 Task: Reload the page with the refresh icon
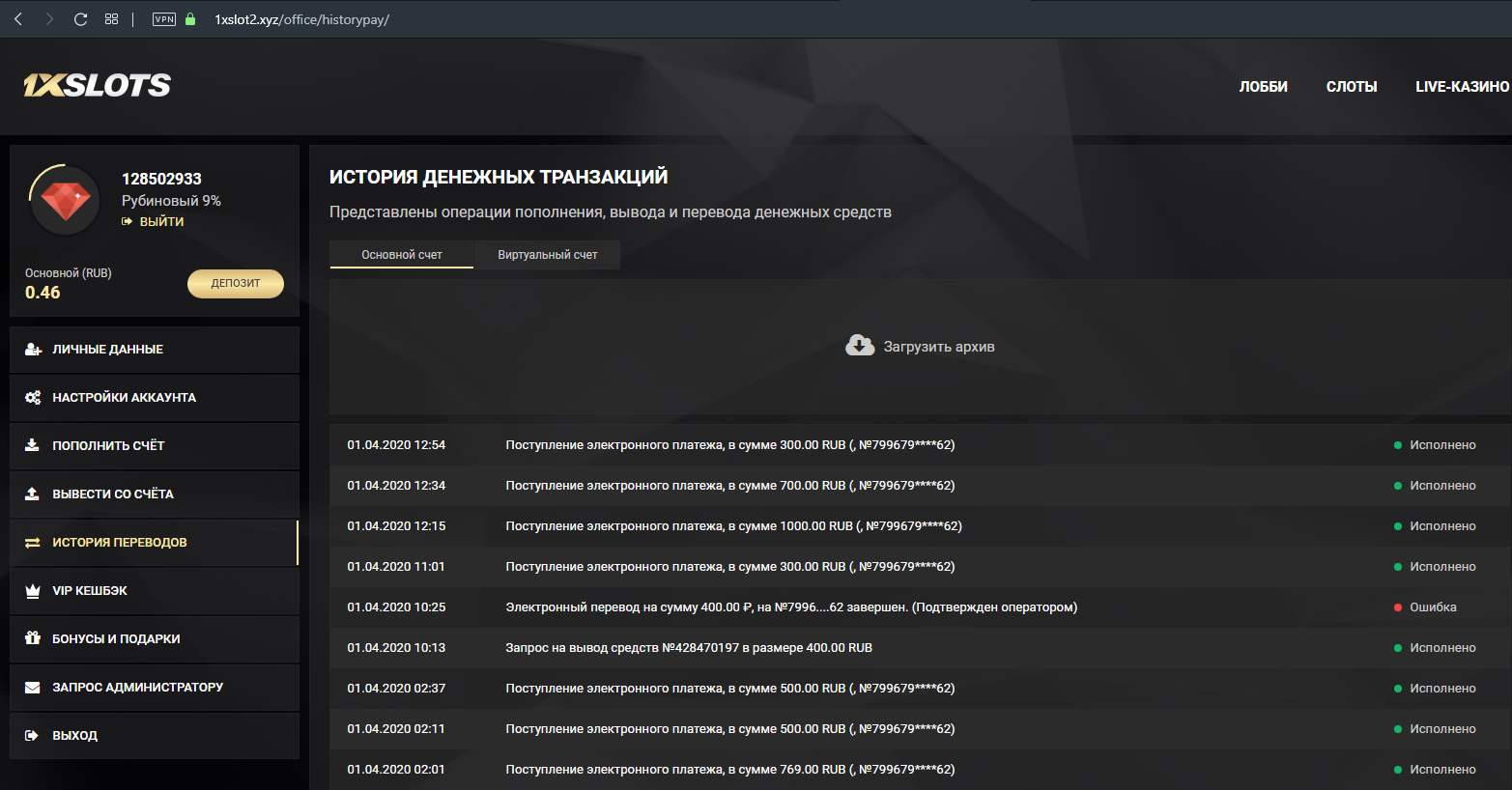[81, 19]
